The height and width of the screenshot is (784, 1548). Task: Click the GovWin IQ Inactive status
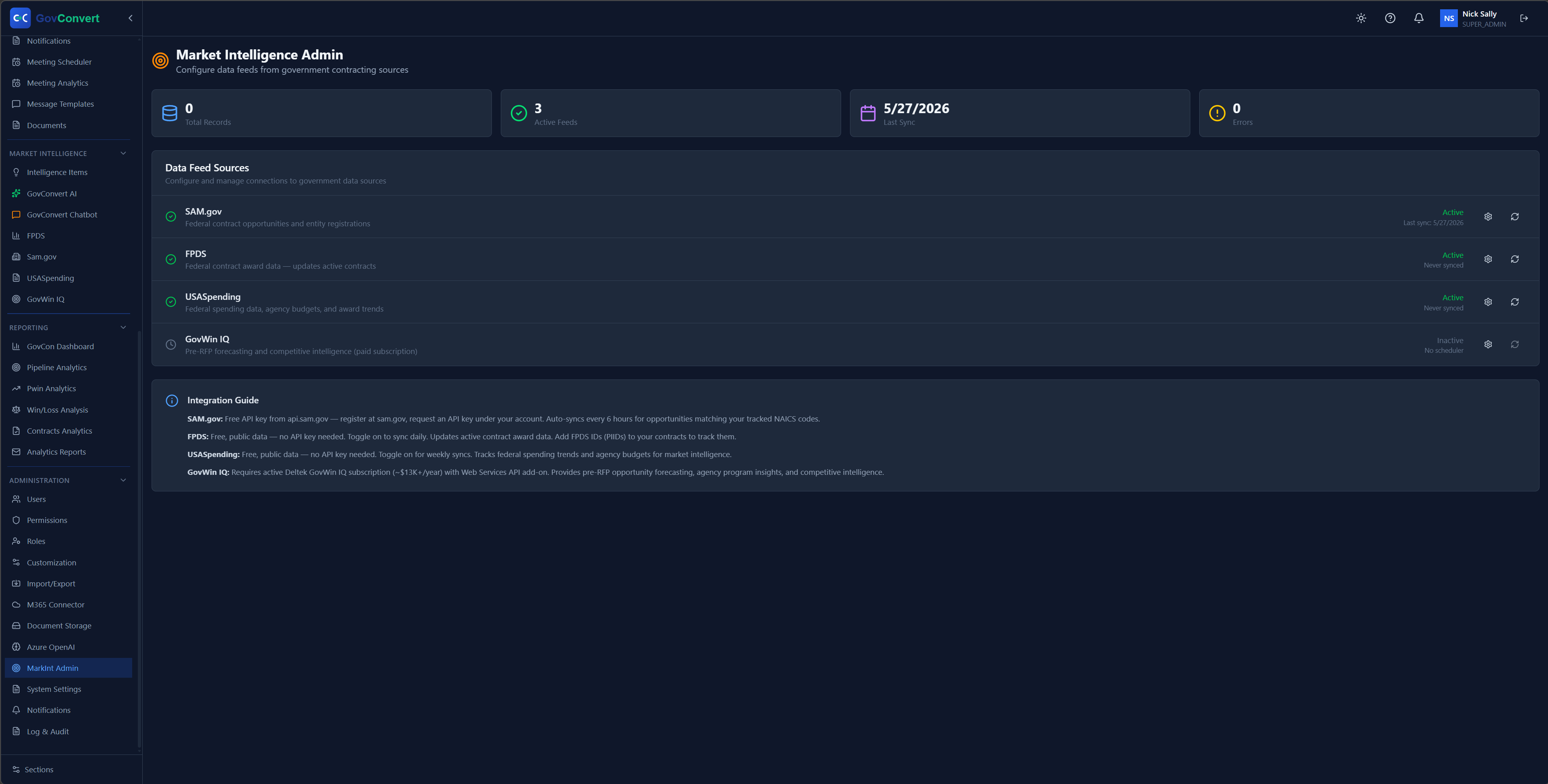pyautogui.click(x=1450, y=341)
